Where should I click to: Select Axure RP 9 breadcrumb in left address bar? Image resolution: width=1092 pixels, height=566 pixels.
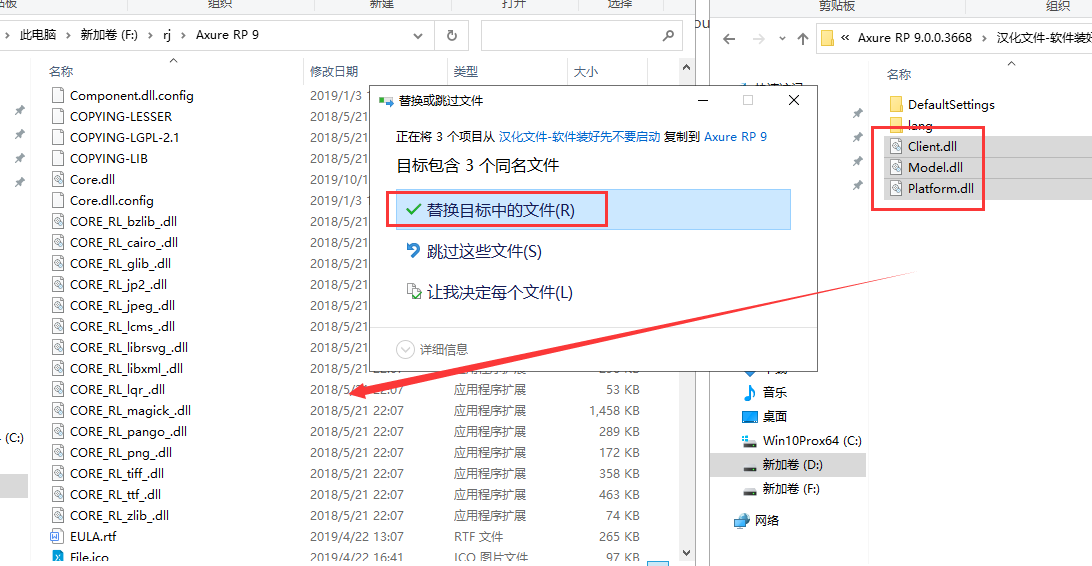(x=227, y=35)
